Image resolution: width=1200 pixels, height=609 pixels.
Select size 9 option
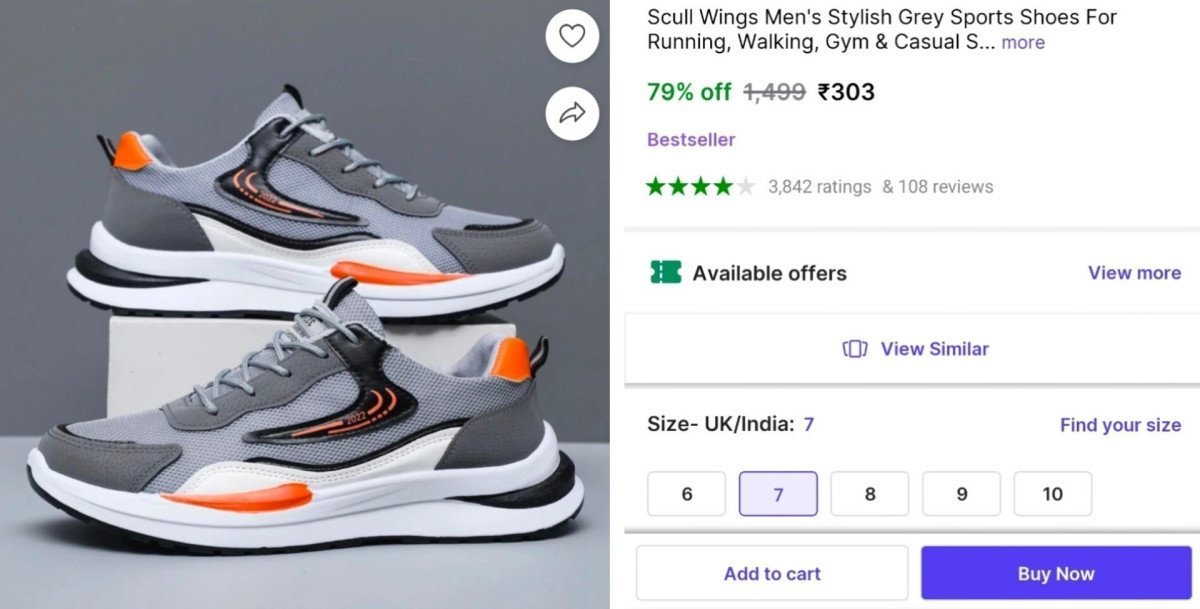(961, 493)
